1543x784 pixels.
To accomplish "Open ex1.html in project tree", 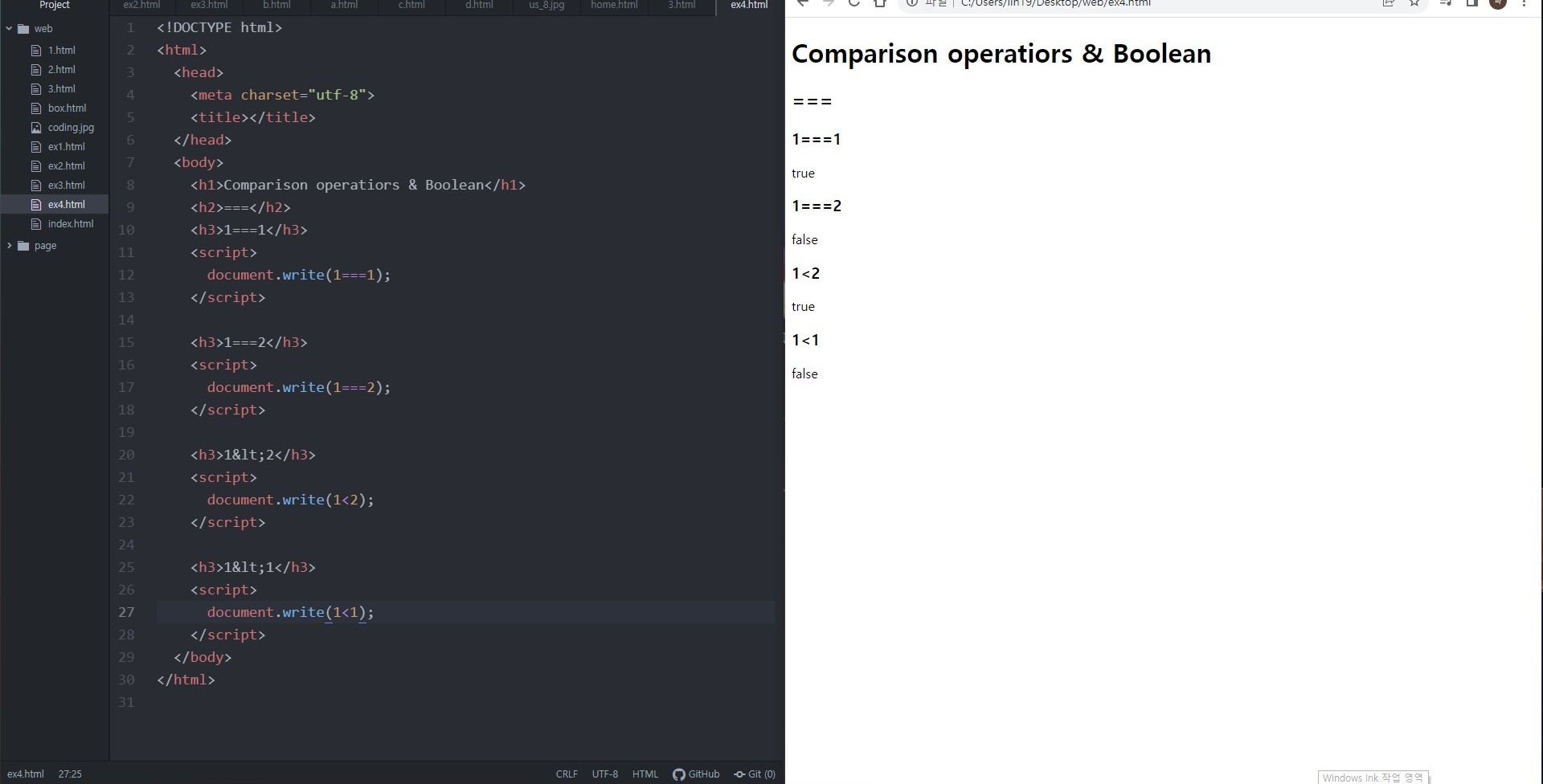I will tap(66, 146).
